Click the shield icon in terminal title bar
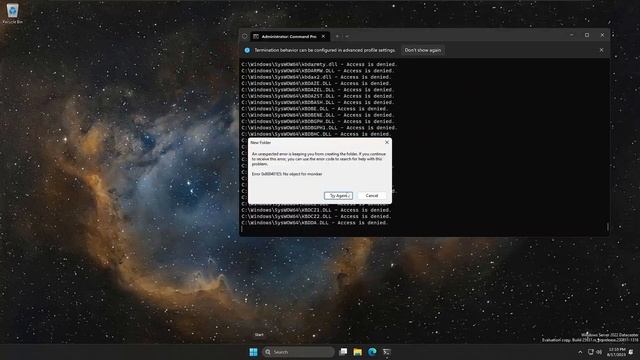640x360 pixels. [244, 36]
